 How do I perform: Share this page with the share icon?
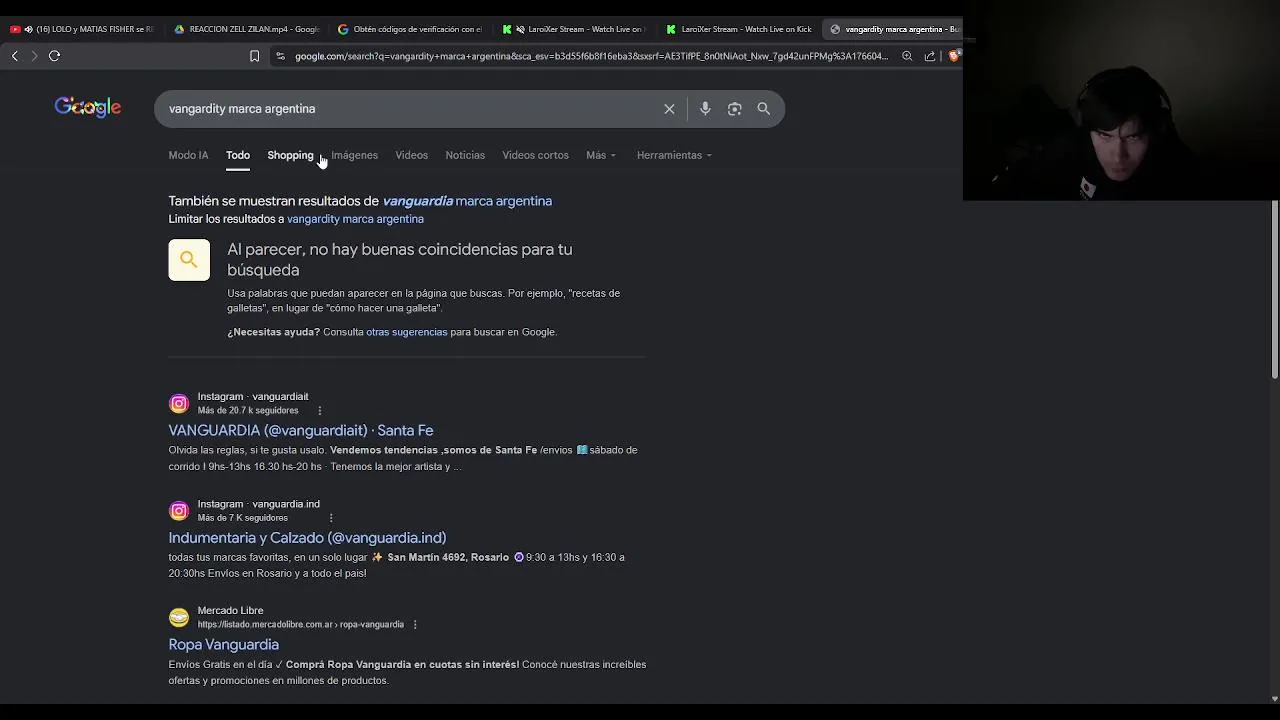pos(930,56)
